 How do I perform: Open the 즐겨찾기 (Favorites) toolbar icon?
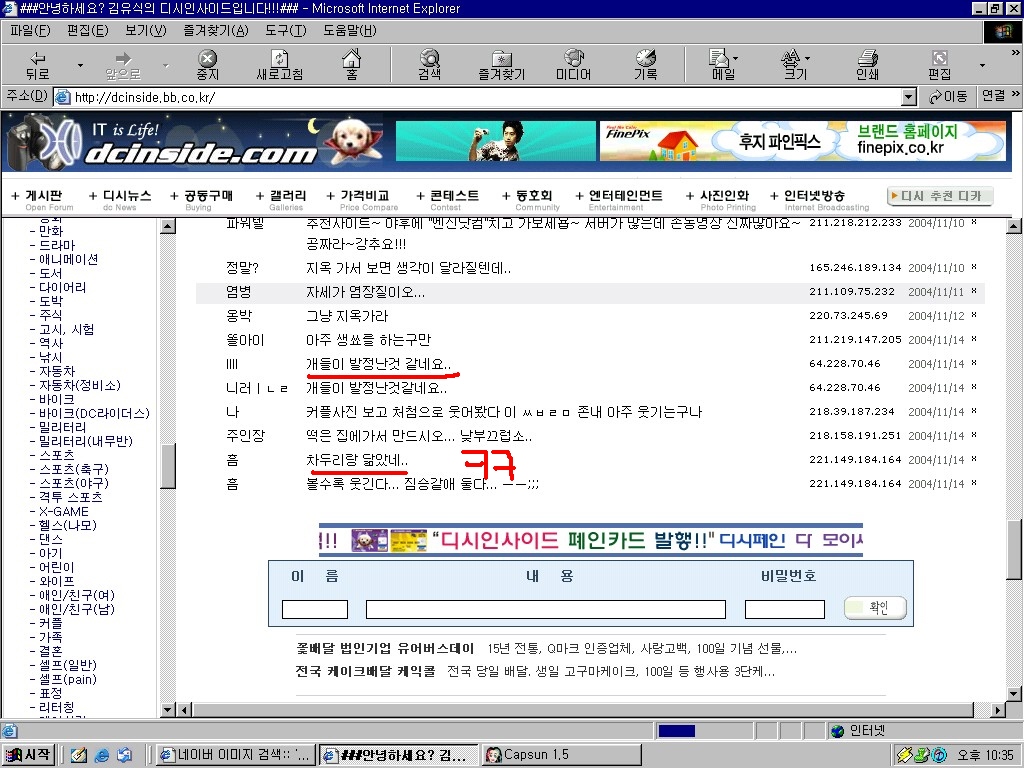pyautogui.click(x=502, y=65)
